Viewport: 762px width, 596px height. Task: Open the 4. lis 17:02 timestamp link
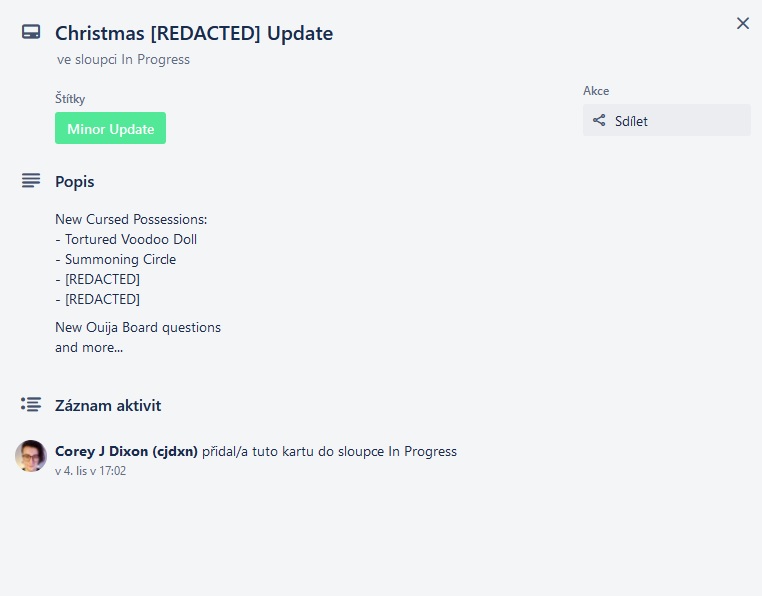(x=90, y=471)
